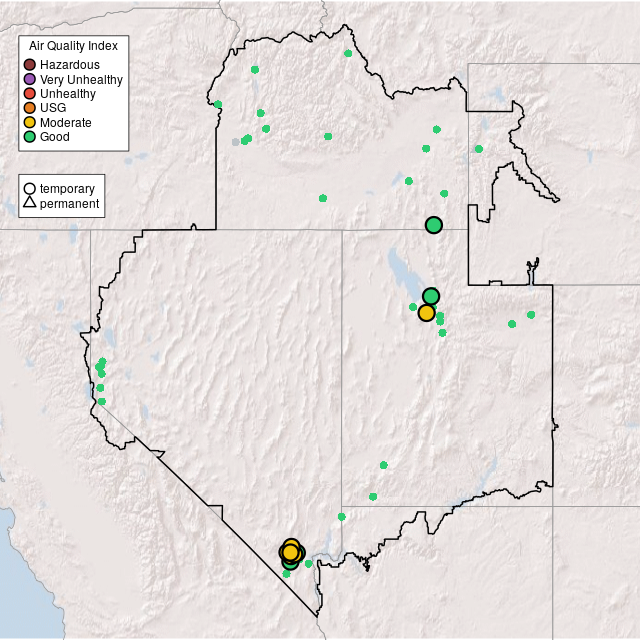Click the "Moderate" label text in legend
Viewport: 640px width, 640px height.
66,122
